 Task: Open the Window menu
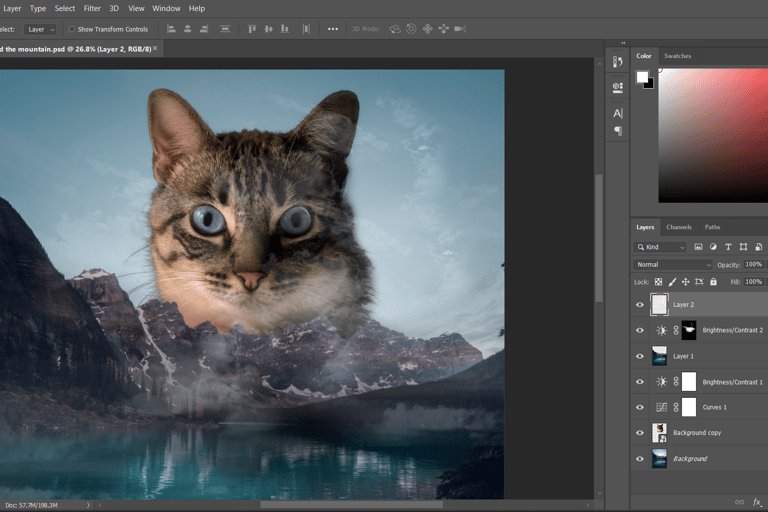pyautogui.click(x=166, y=8)
